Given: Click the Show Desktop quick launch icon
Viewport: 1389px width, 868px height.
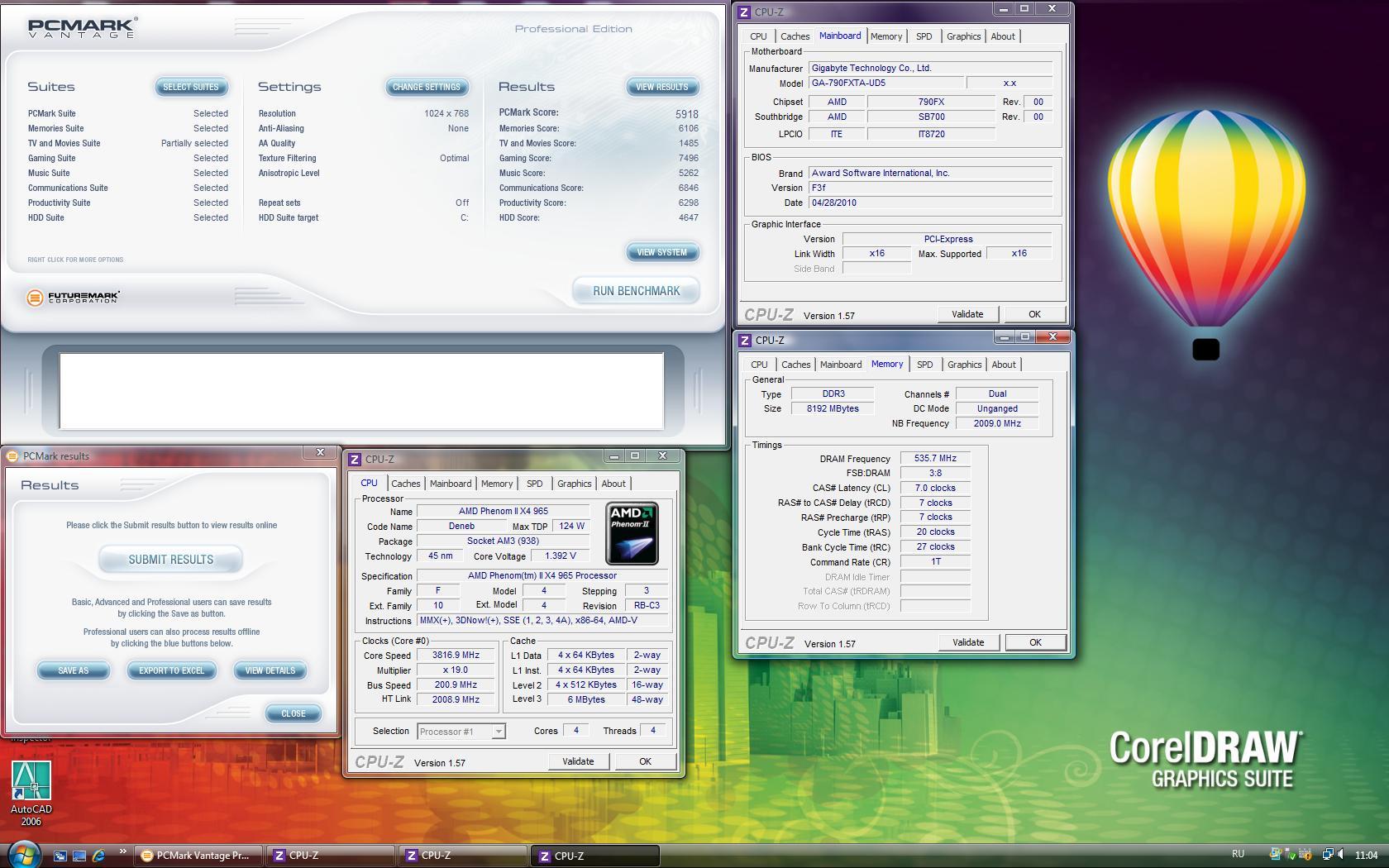Looking at the screenshot, I should 79,856.
